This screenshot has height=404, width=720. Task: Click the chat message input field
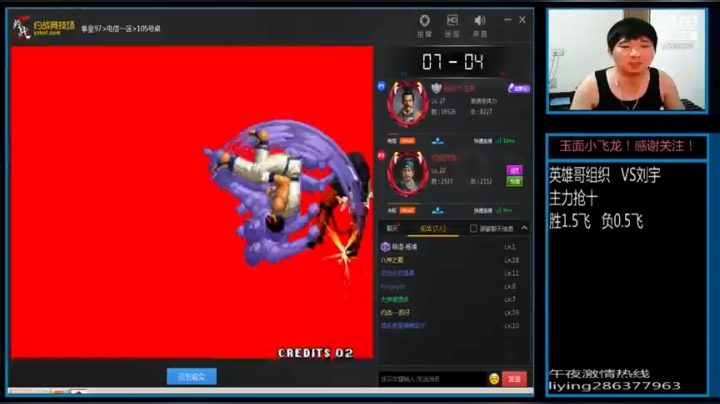pyautogui.click(x=432, y=379)
